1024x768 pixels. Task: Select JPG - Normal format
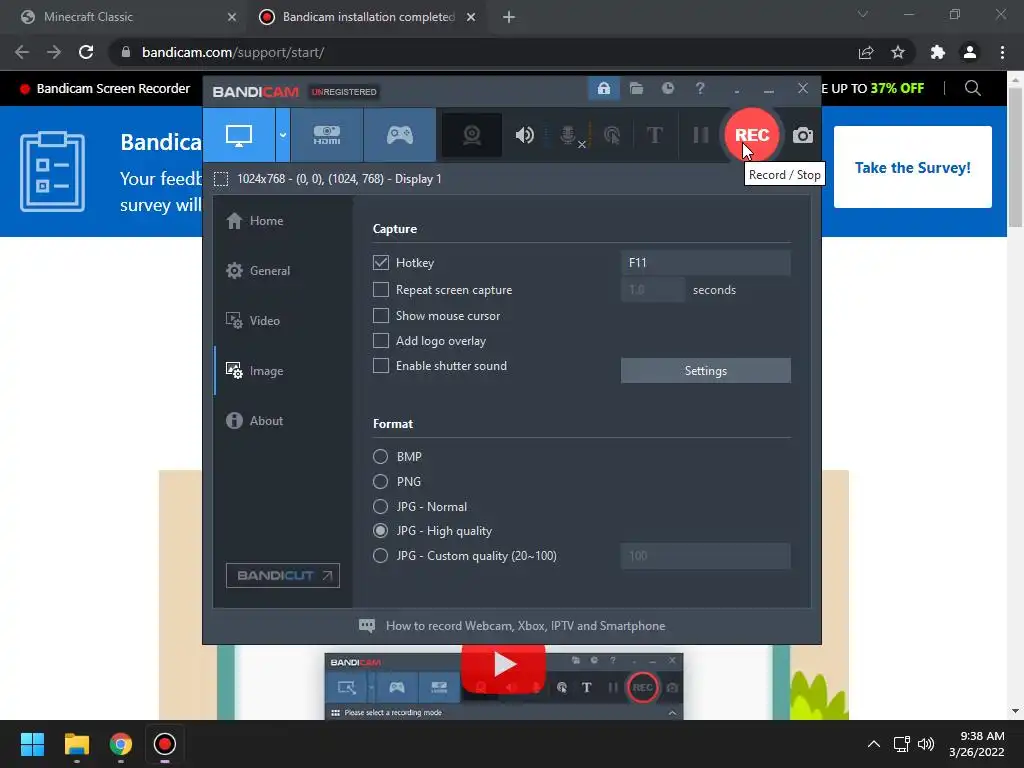tap(380, 506)
